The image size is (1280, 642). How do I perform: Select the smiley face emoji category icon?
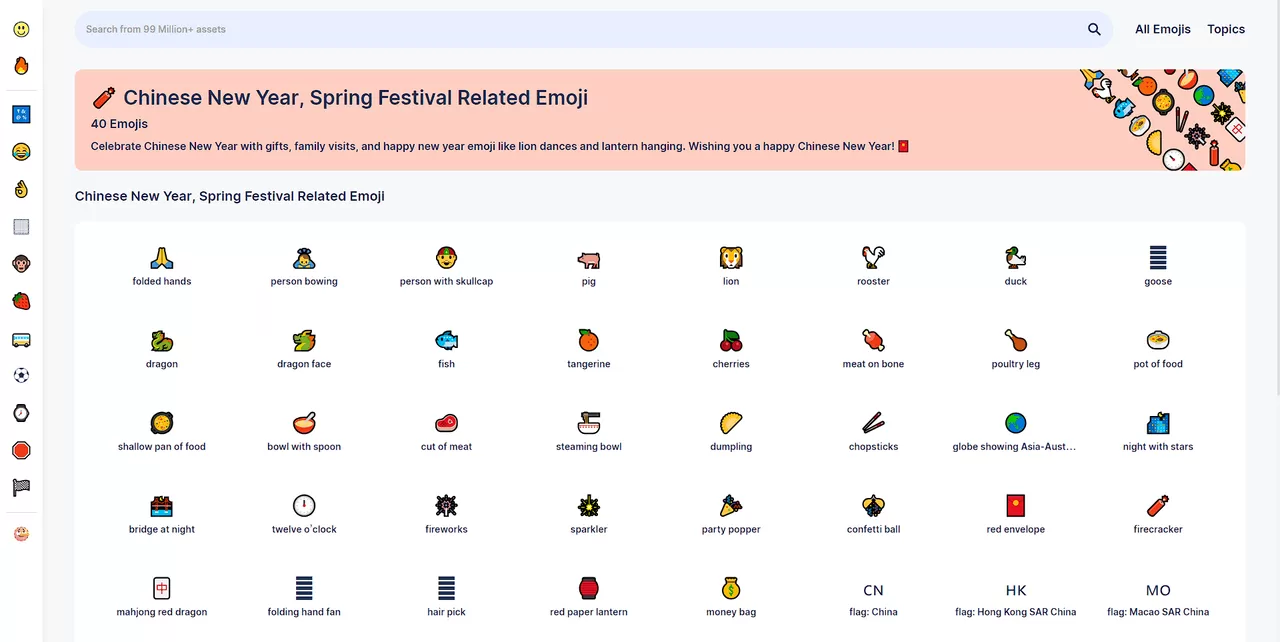pos(21,29)
